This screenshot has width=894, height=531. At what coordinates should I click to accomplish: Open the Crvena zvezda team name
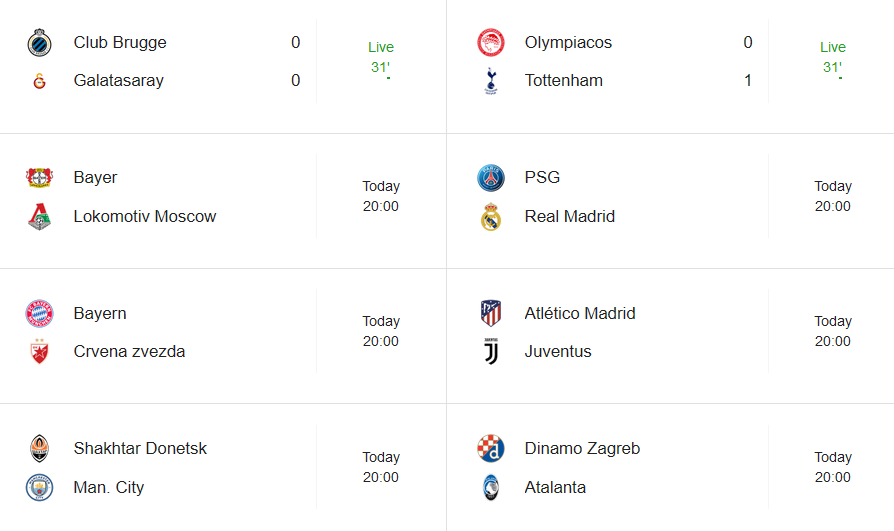coord(129,351)
